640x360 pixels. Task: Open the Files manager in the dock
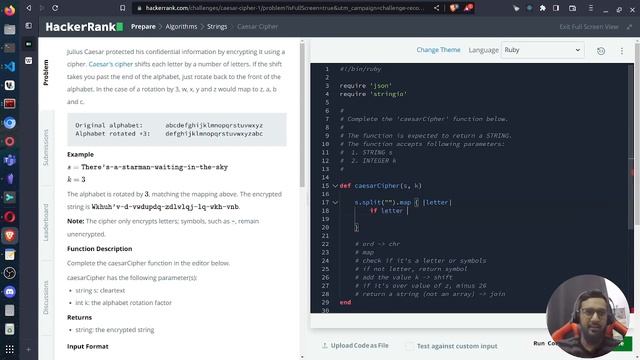point(9,29)
